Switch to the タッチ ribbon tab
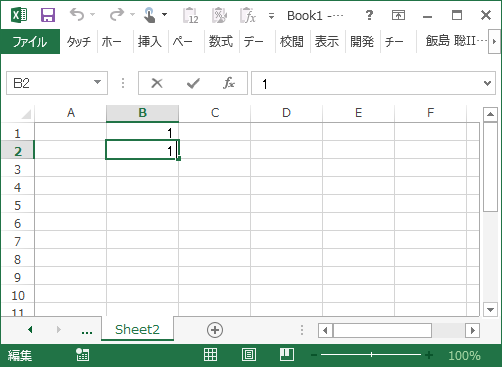The width and height of the screenshot is (502, 367). [79, 42]
